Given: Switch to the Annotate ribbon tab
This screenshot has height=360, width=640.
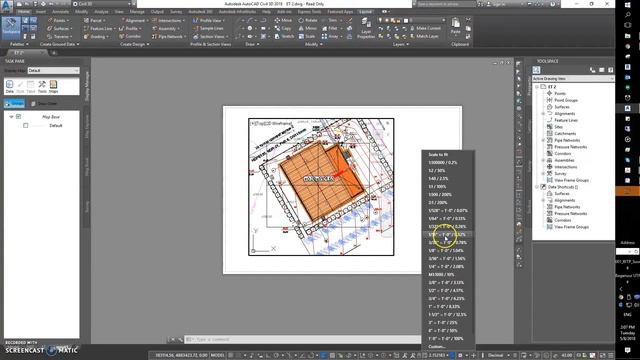Looking at the screenshot, I should tap(60, 11).
